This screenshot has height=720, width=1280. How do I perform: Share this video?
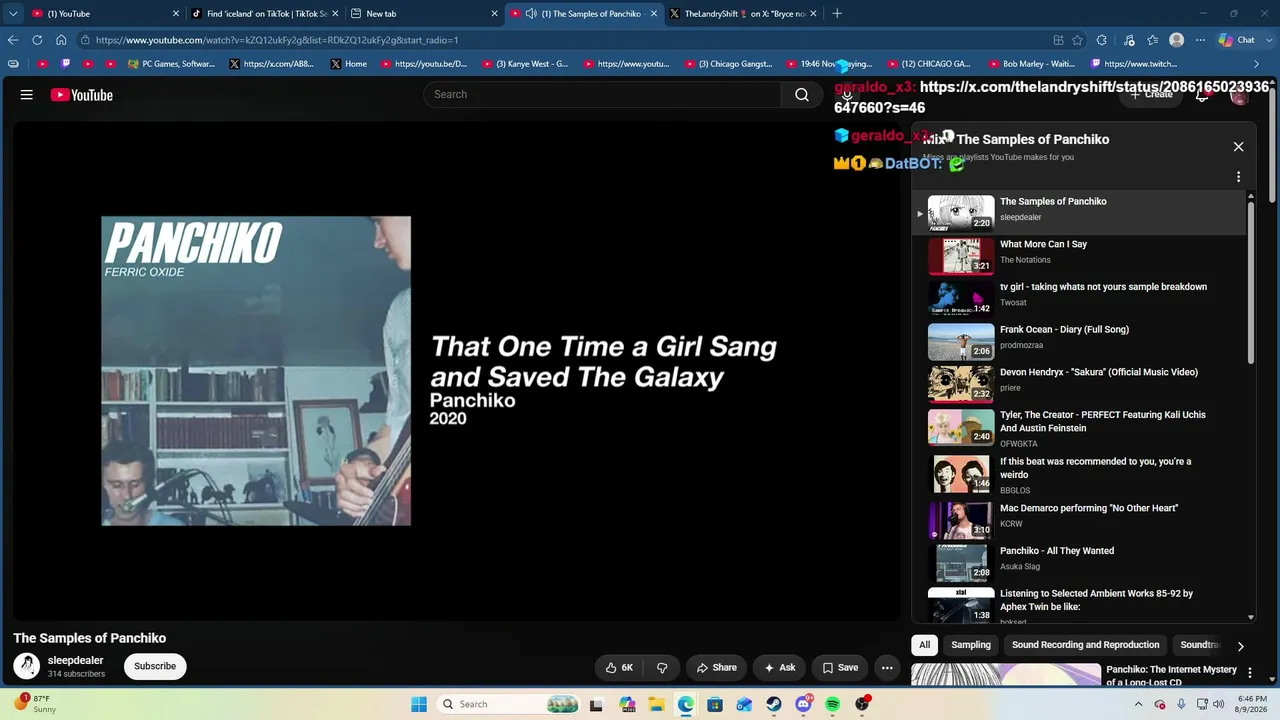pos(717,668)
